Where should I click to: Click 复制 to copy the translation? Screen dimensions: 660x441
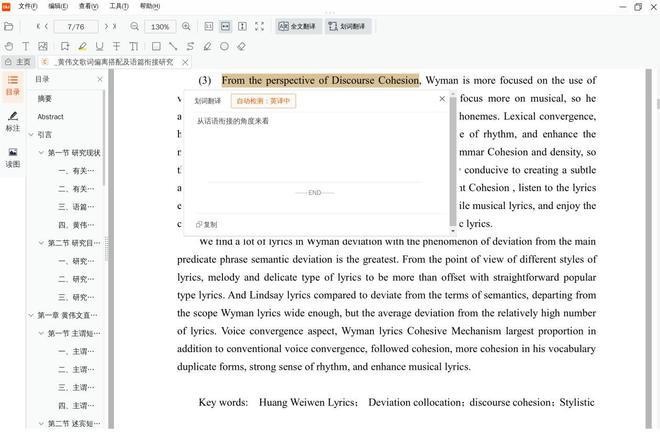(206, 224)
